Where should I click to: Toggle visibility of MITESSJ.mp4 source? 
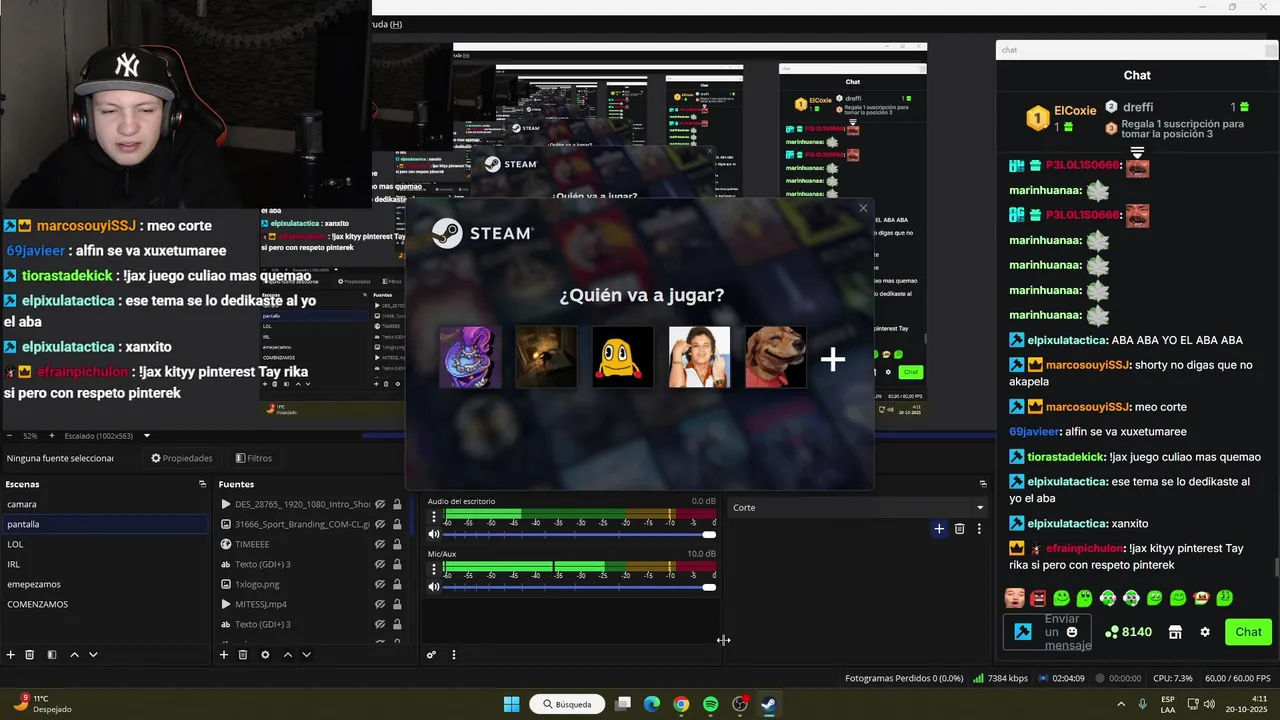(380, 604)
